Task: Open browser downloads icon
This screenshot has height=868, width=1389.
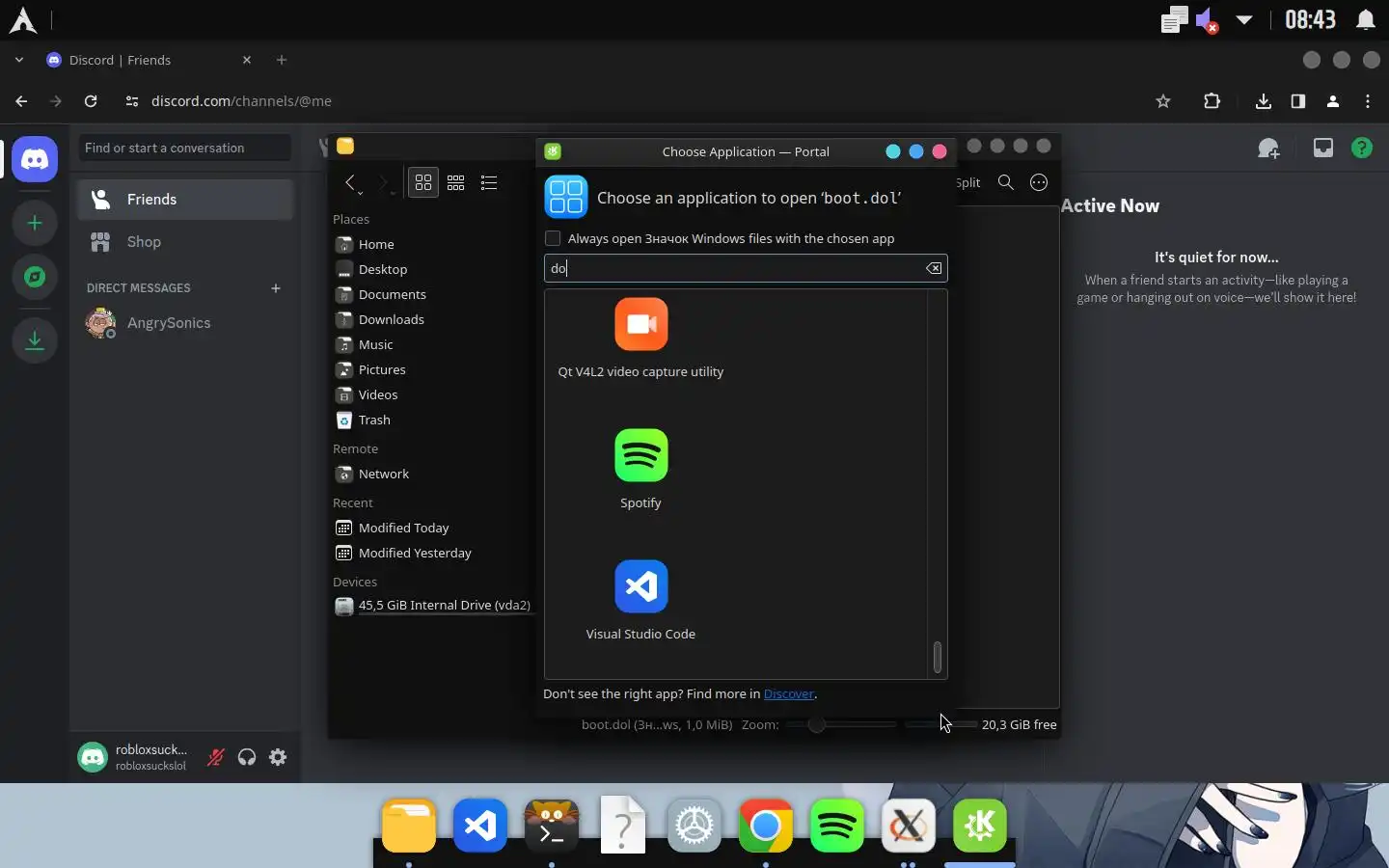Action: 1264,101
